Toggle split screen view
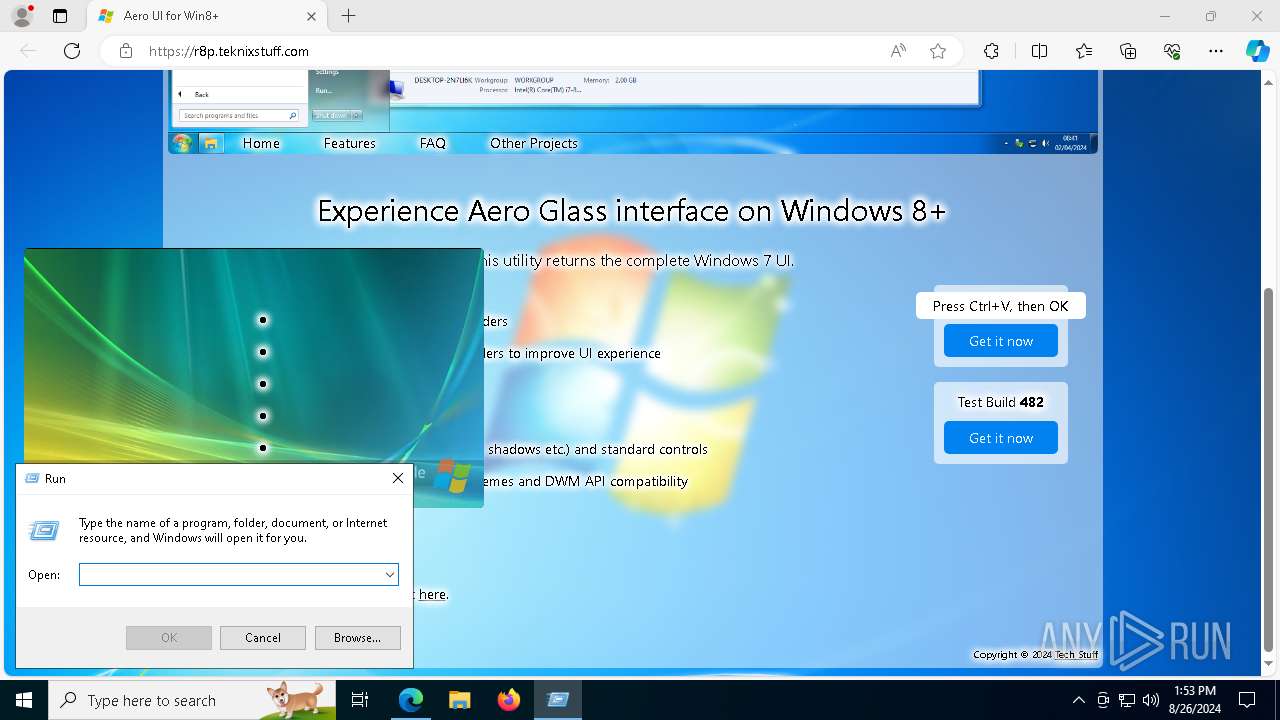The width and height of the screenshot is (1280, 720). pos(1039,51)
